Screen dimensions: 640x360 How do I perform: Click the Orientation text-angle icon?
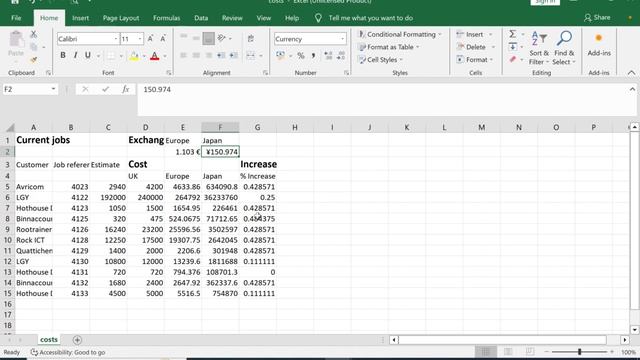tap(222, 38)
